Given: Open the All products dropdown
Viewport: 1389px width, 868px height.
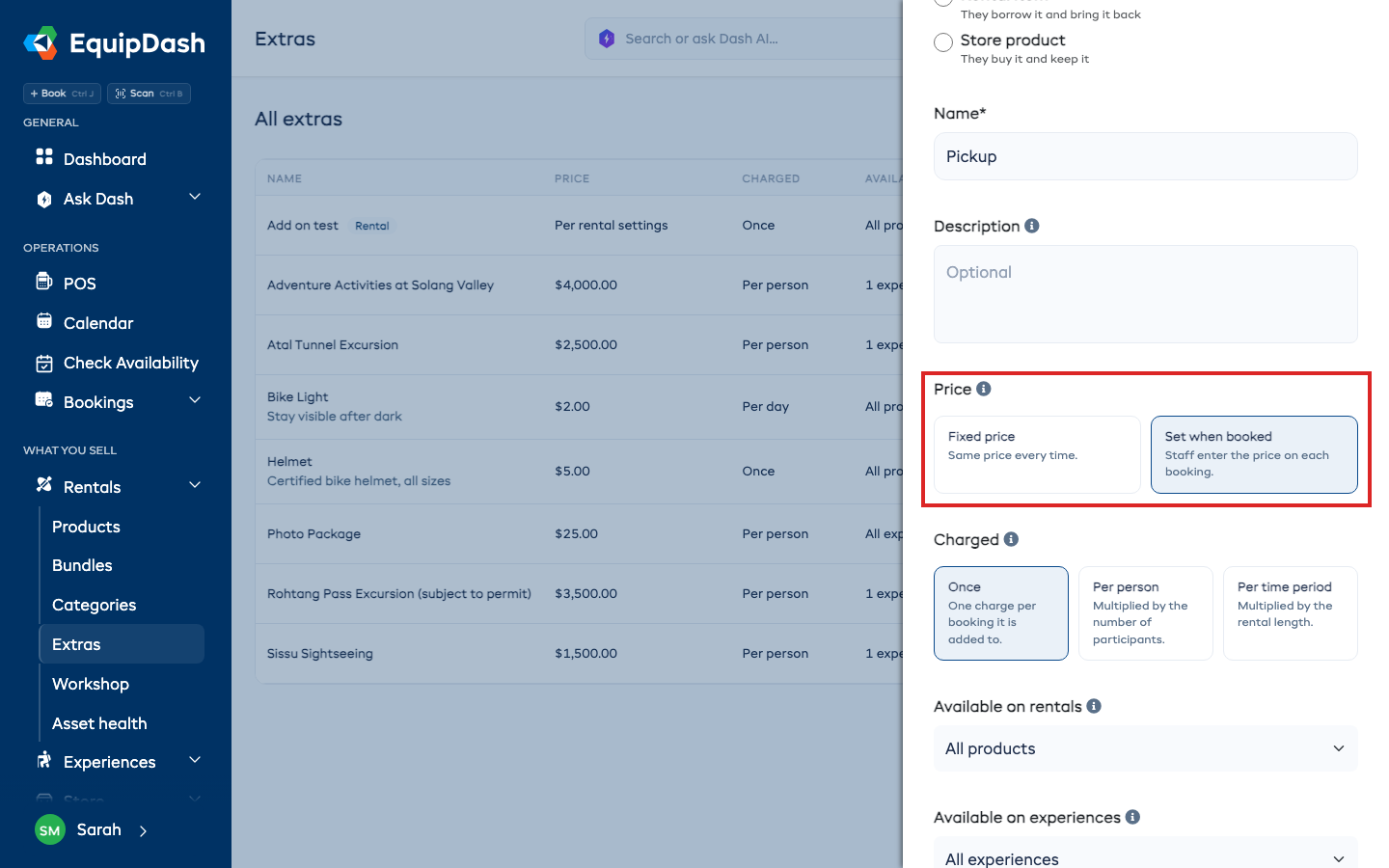Looking at the screenshot, I should (1146, 748).
